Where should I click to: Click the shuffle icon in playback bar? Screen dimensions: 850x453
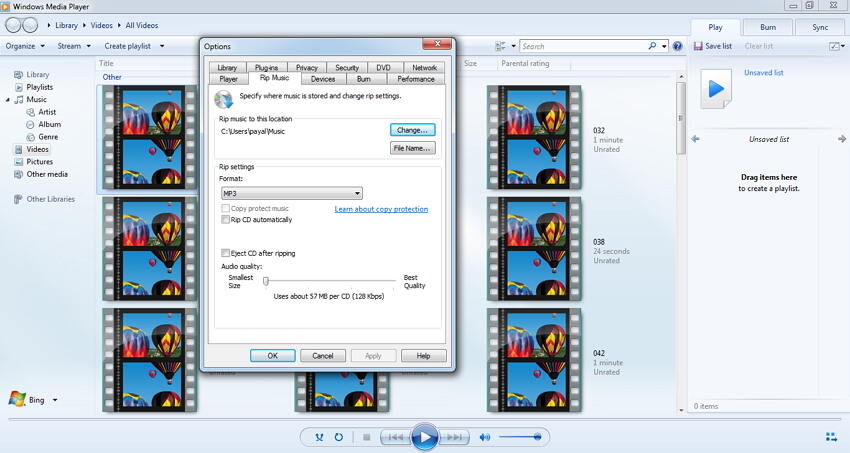[319, 437]
